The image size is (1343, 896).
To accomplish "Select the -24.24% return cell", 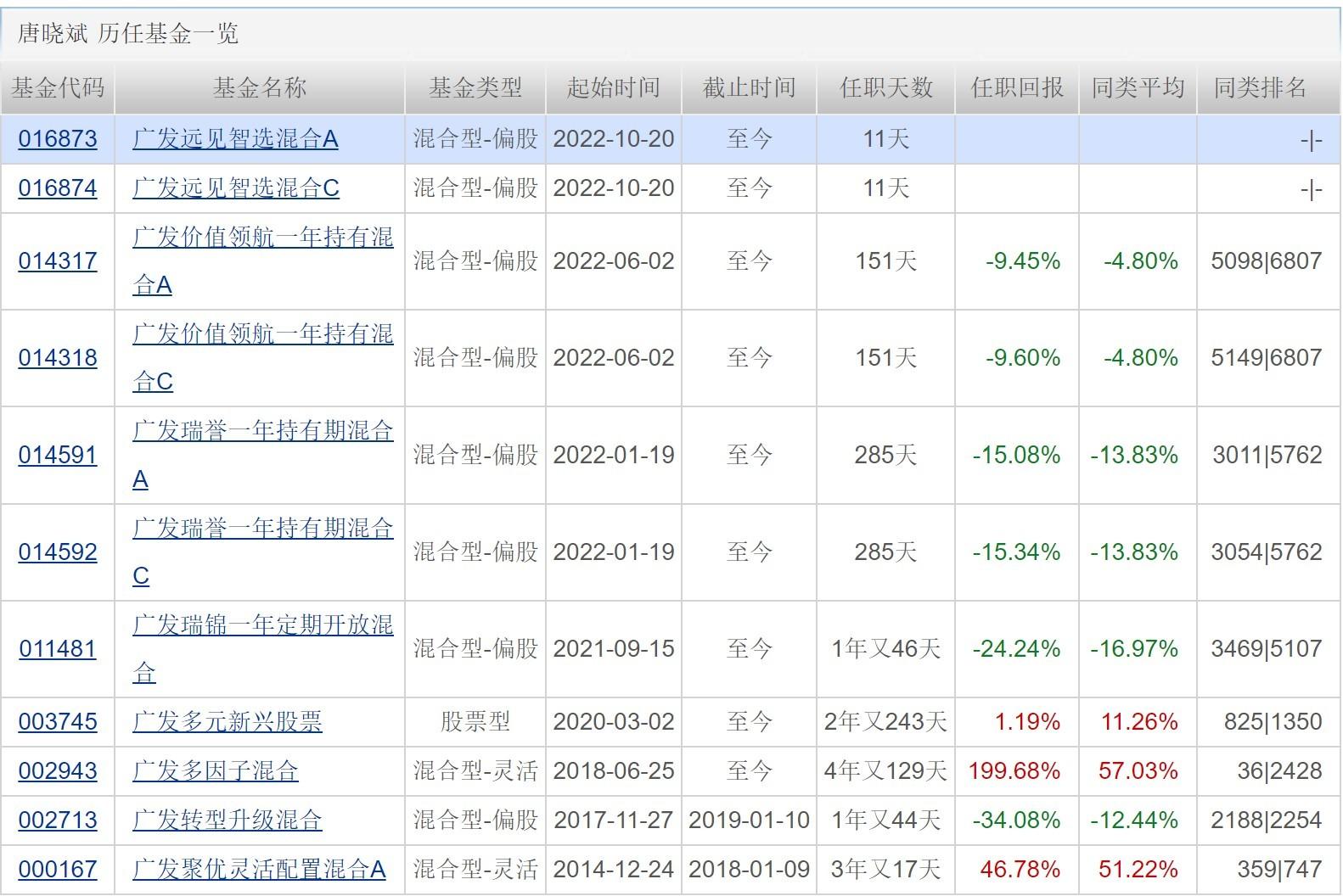I will 1016,649.
